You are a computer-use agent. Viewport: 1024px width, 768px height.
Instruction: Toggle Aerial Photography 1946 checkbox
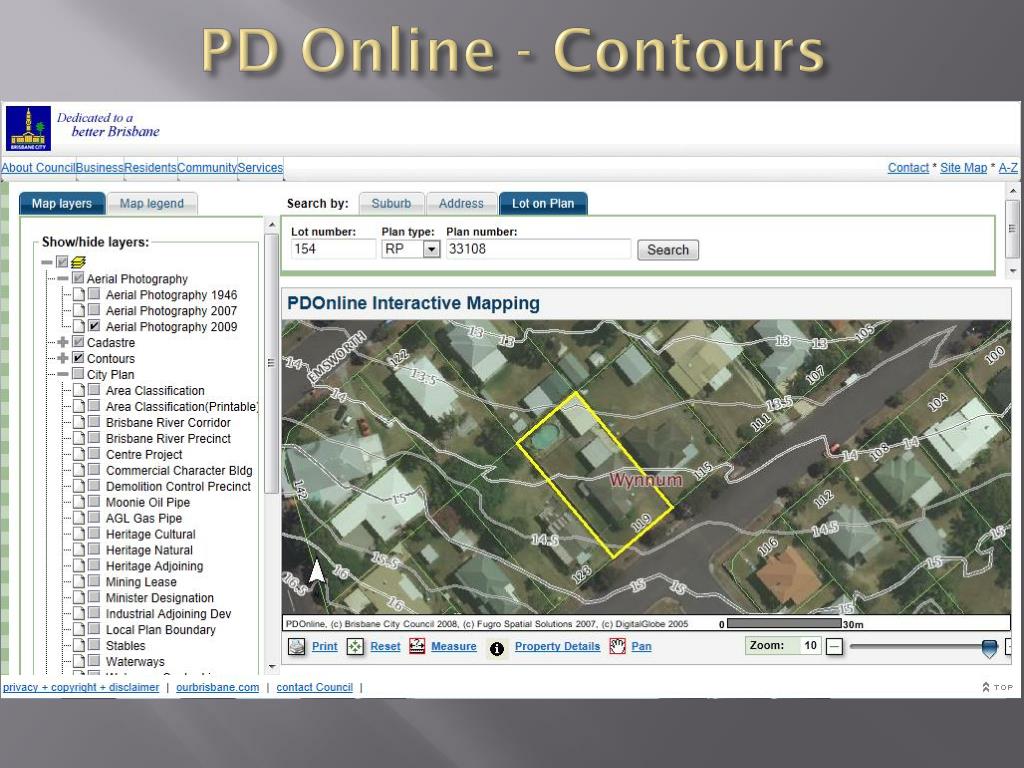(x=94, y=294)
